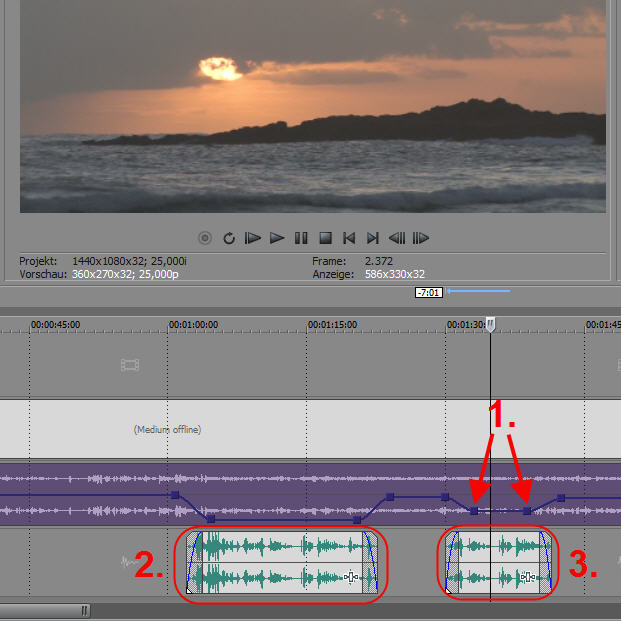Click the horizontal timeline scrollbar thumb
621x621 pixels.
click(45, 610)
